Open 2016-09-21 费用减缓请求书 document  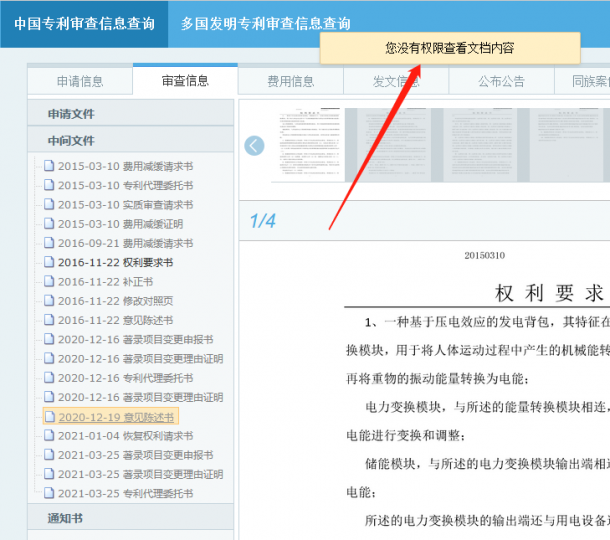coord(126,243)
